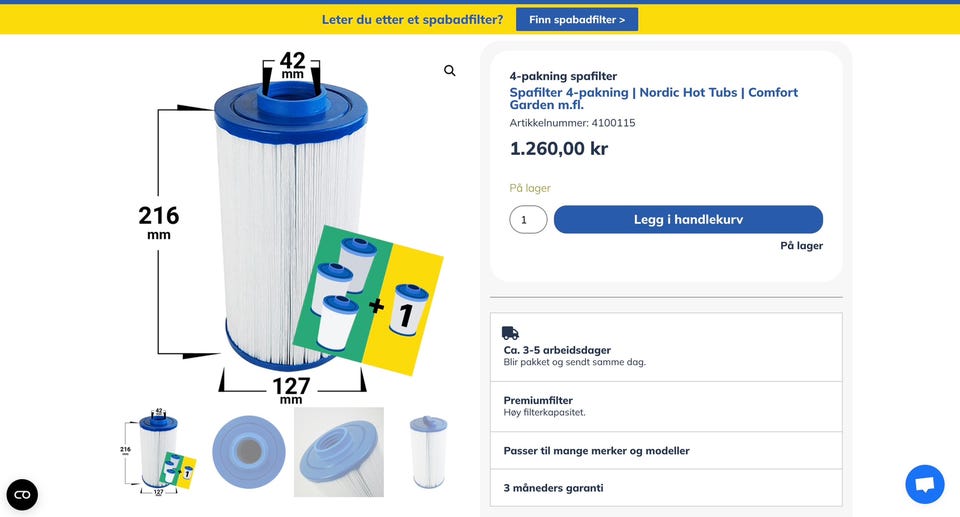Add product with Legg i handlekurv

tap(688, 219)
